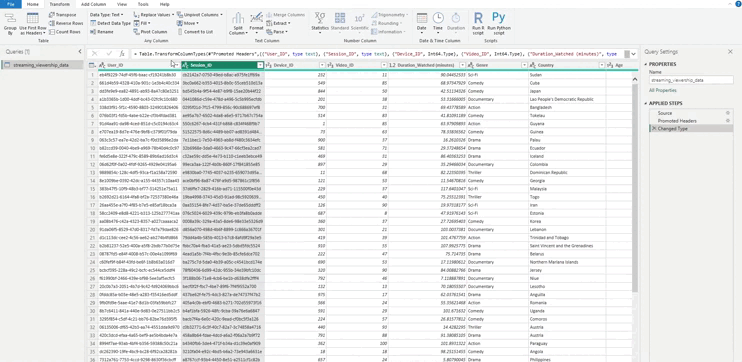
Task: Close the Query Settings pane
Action: click(x=730, y=52)
